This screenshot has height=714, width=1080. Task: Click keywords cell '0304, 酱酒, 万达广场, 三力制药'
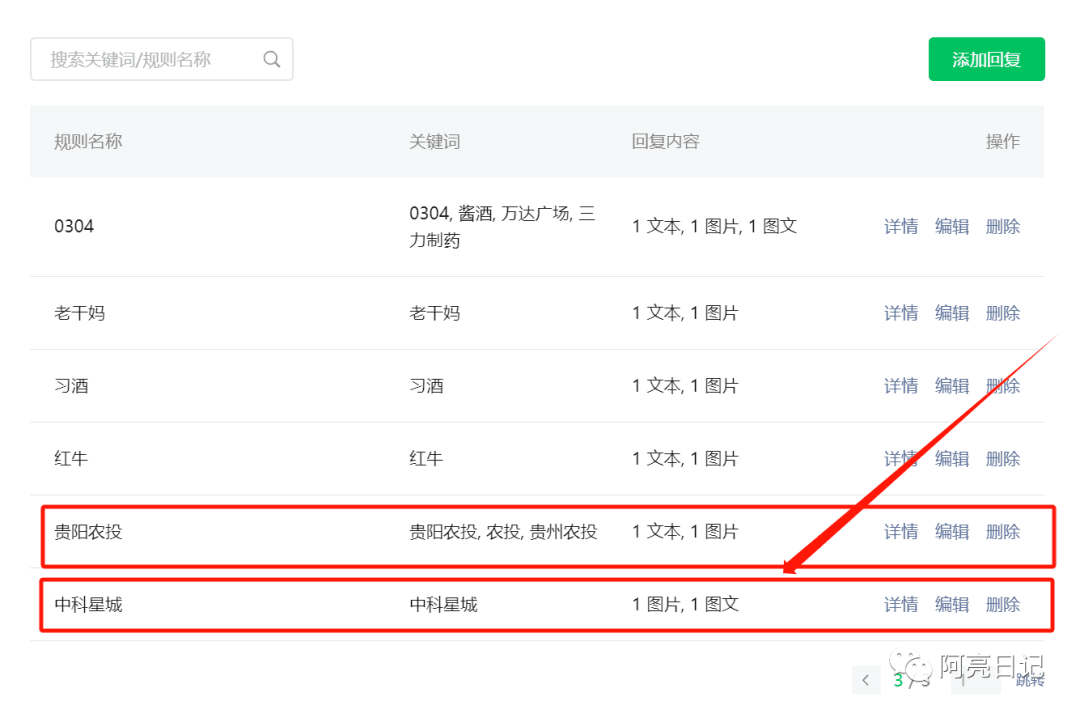(x=502, y=227)
